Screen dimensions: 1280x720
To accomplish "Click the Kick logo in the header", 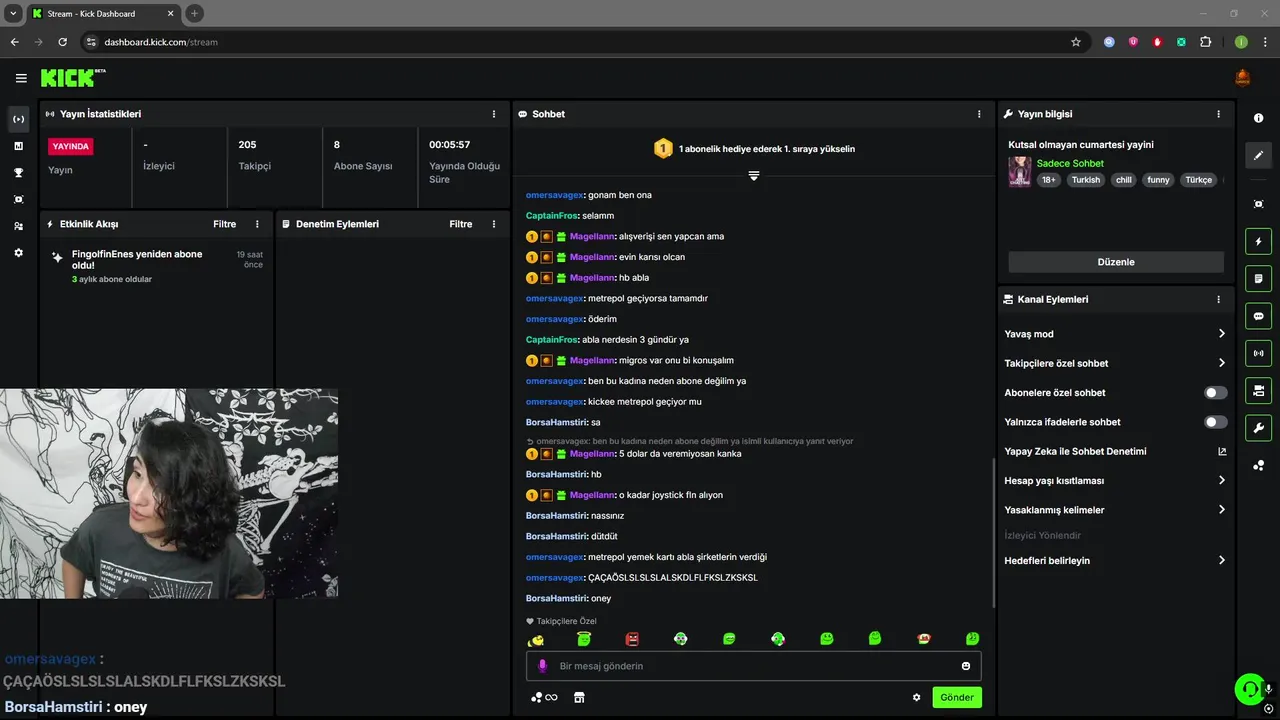I will tap(73, 78).
